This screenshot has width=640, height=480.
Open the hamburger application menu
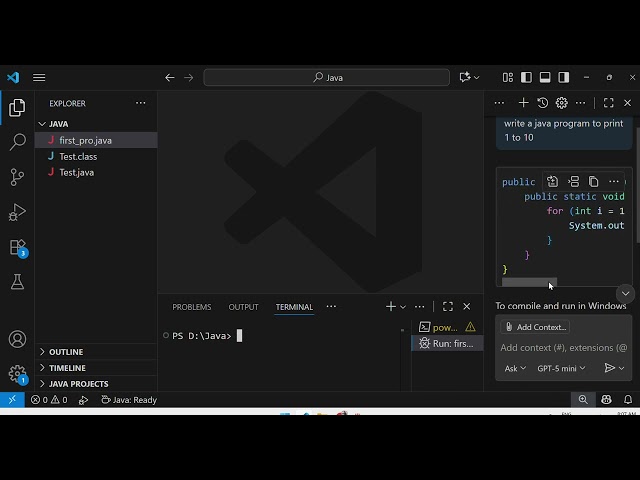coord(39,78)
